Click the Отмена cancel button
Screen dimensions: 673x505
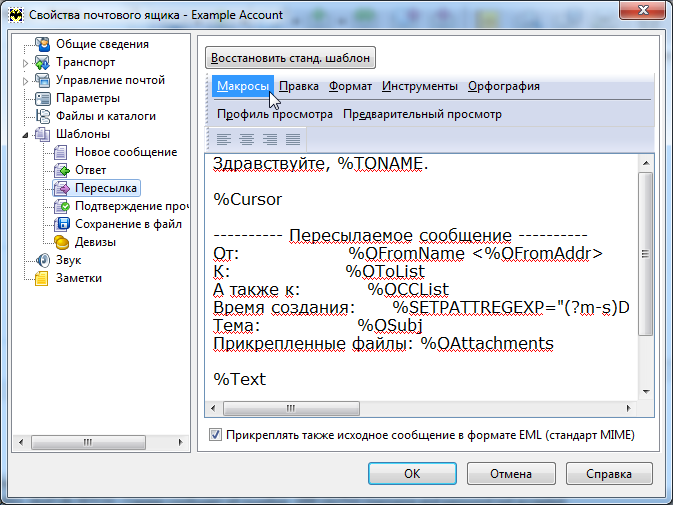511,474
